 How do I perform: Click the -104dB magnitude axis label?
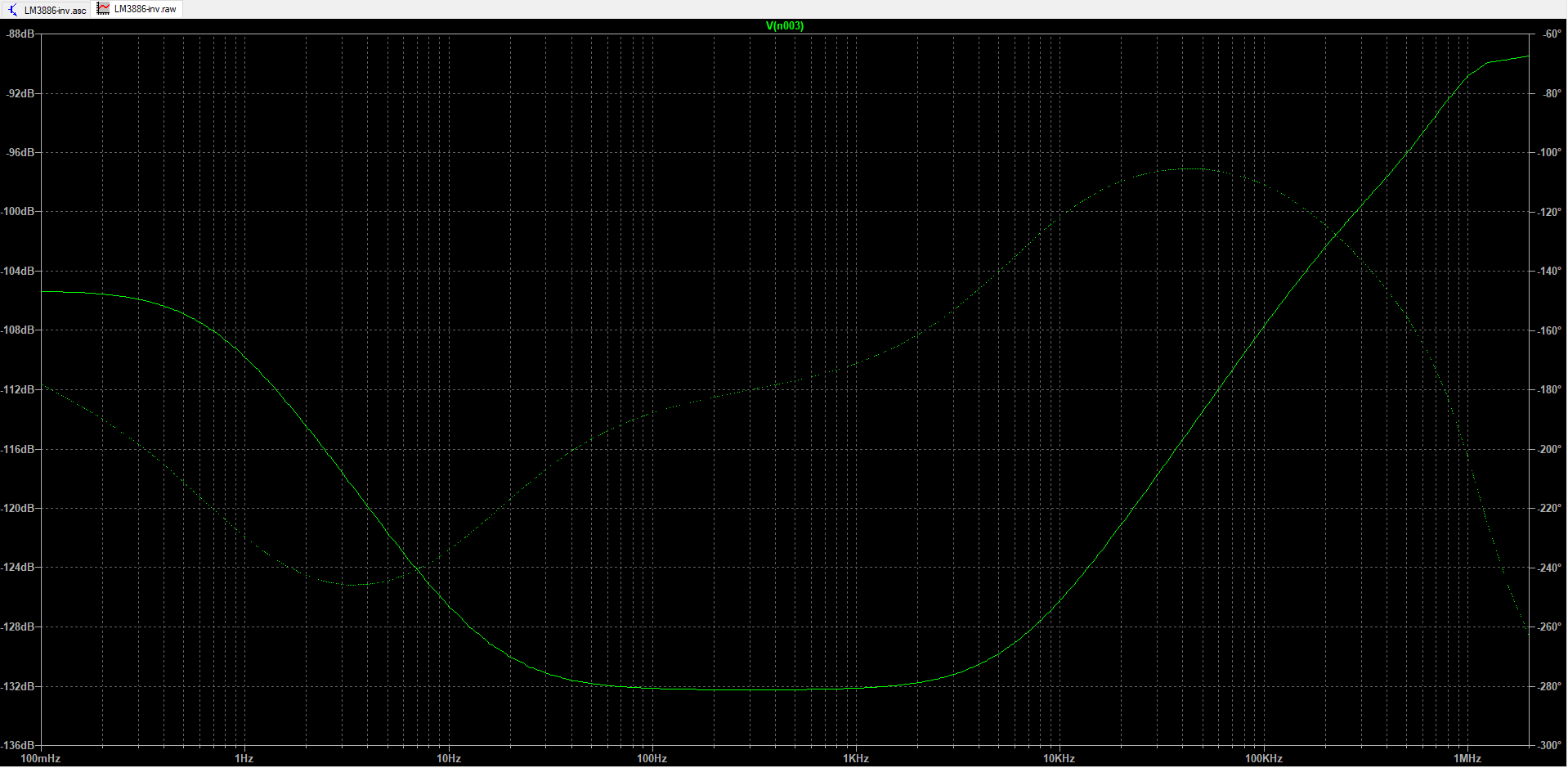(17, 271)
